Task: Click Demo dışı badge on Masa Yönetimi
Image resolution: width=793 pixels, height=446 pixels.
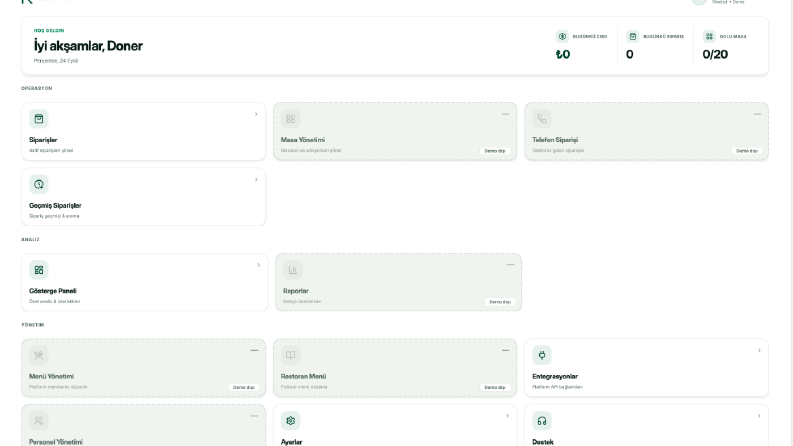Action: (x=495, y=151)
